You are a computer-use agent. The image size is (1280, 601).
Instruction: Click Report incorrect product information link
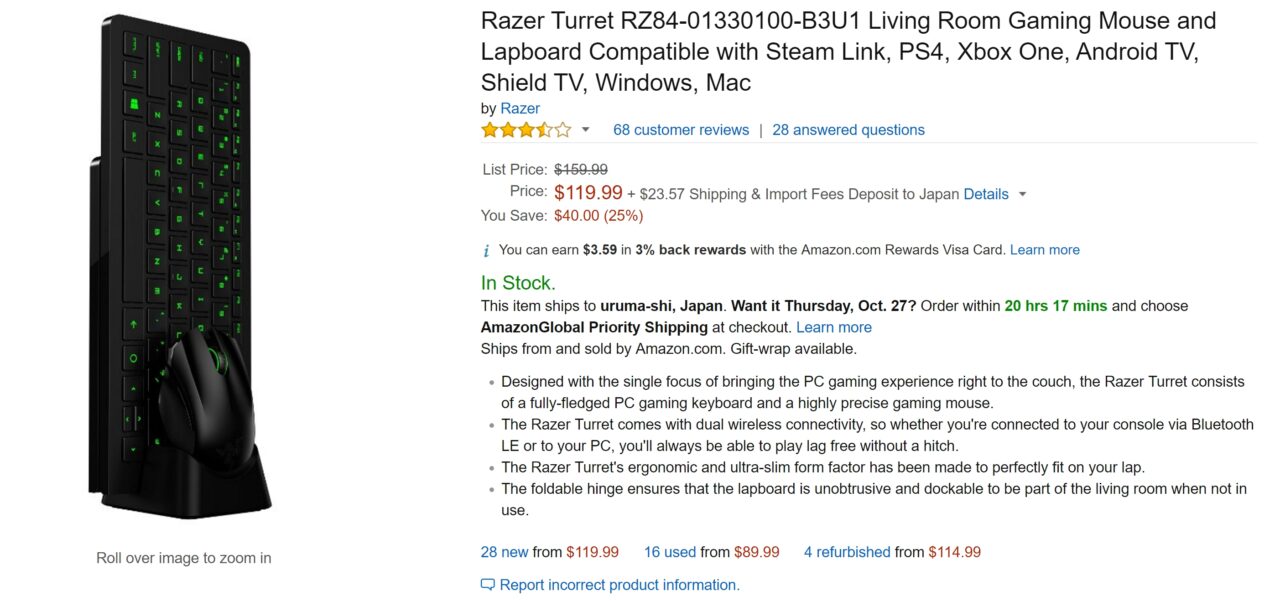(x=619, y=585)
